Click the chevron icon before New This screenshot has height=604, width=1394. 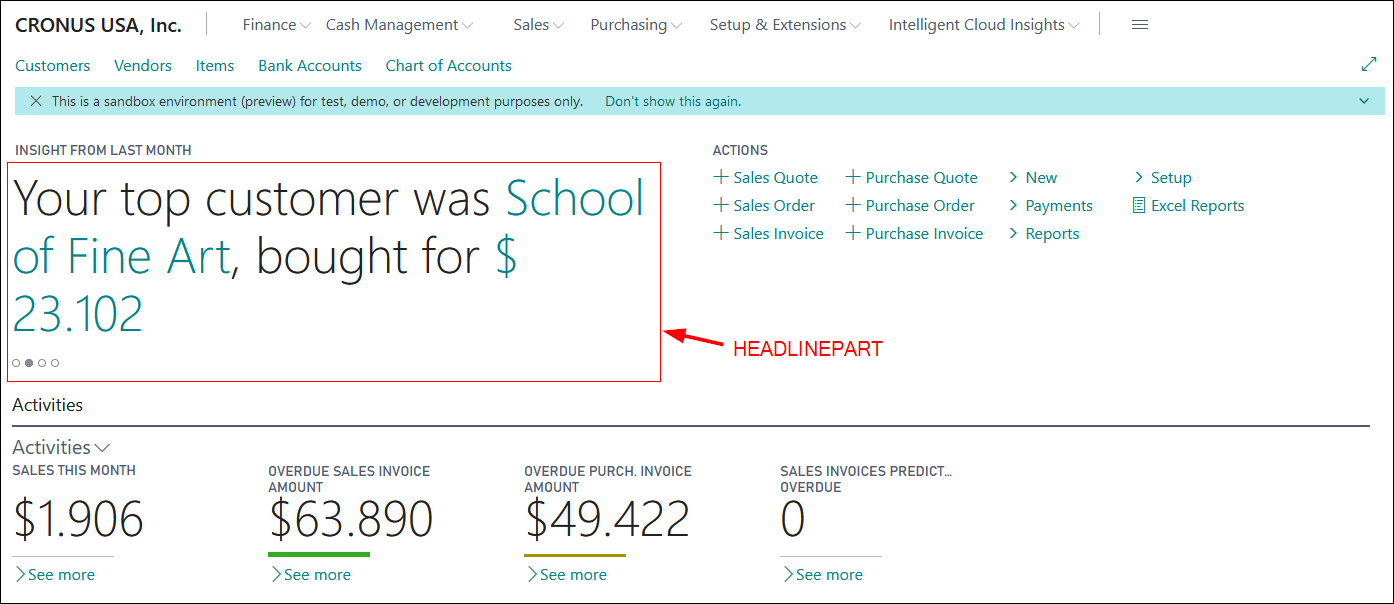(1013, 177)
